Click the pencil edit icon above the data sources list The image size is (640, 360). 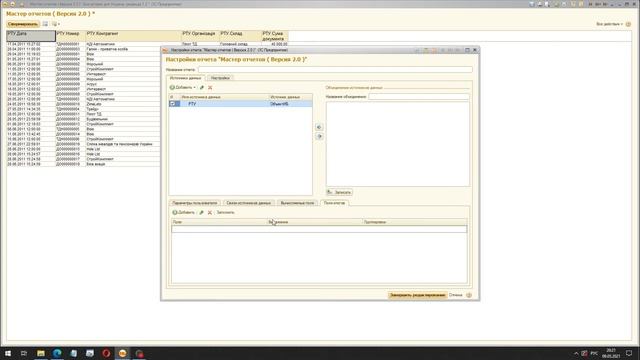[x=202, y=87]
